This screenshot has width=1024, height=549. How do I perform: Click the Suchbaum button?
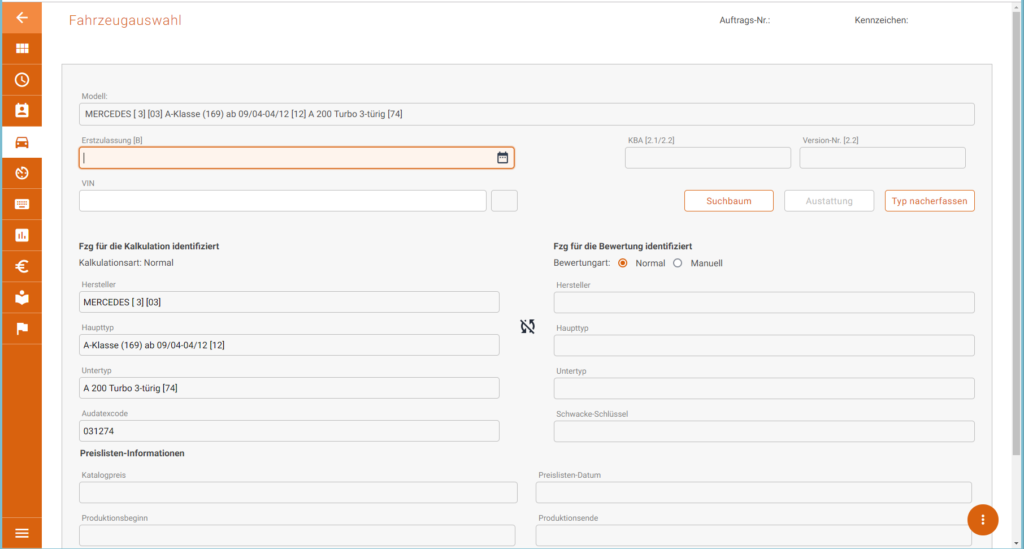(729, 201)
